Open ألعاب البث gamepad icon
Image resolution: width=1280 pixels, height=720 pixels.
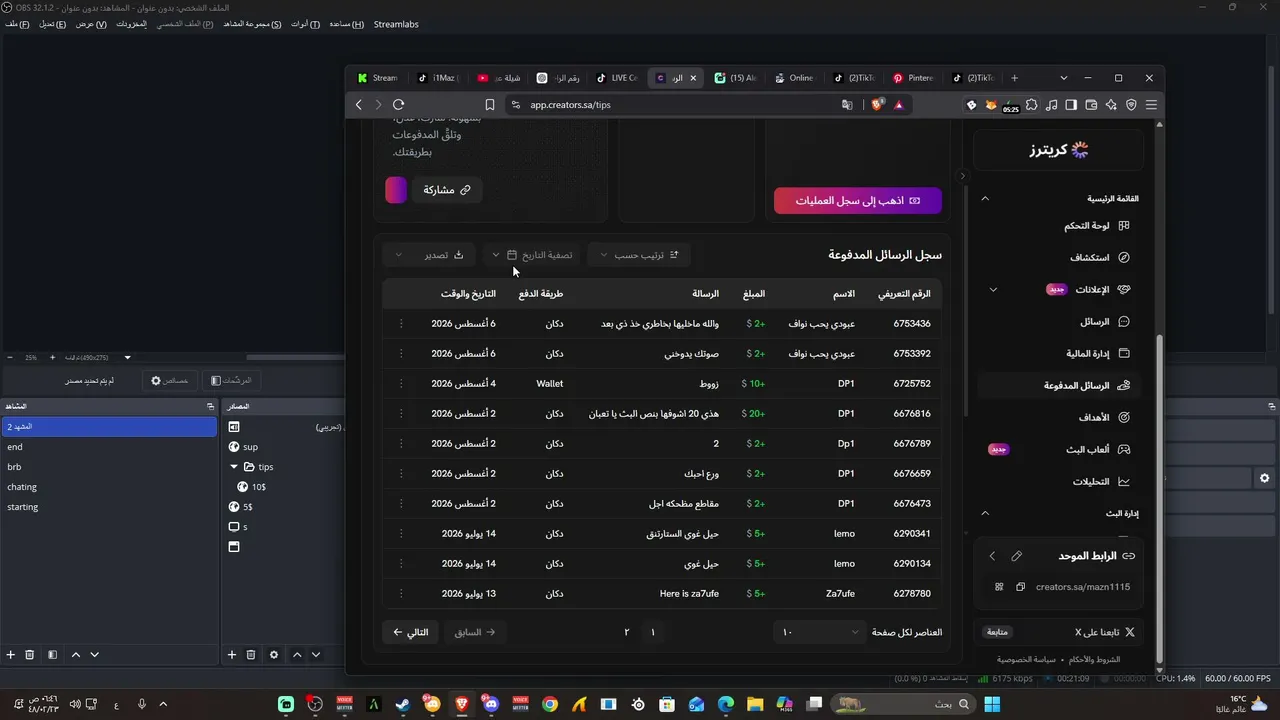tap(1124, 450)
